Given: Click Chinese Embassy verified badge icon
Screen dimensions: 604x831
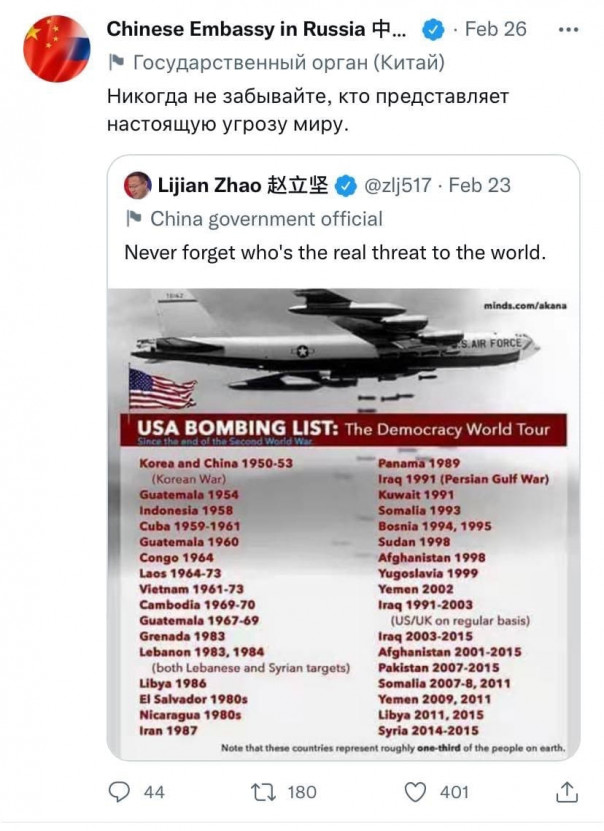Looking at the screenshot, I should point(431,29).
